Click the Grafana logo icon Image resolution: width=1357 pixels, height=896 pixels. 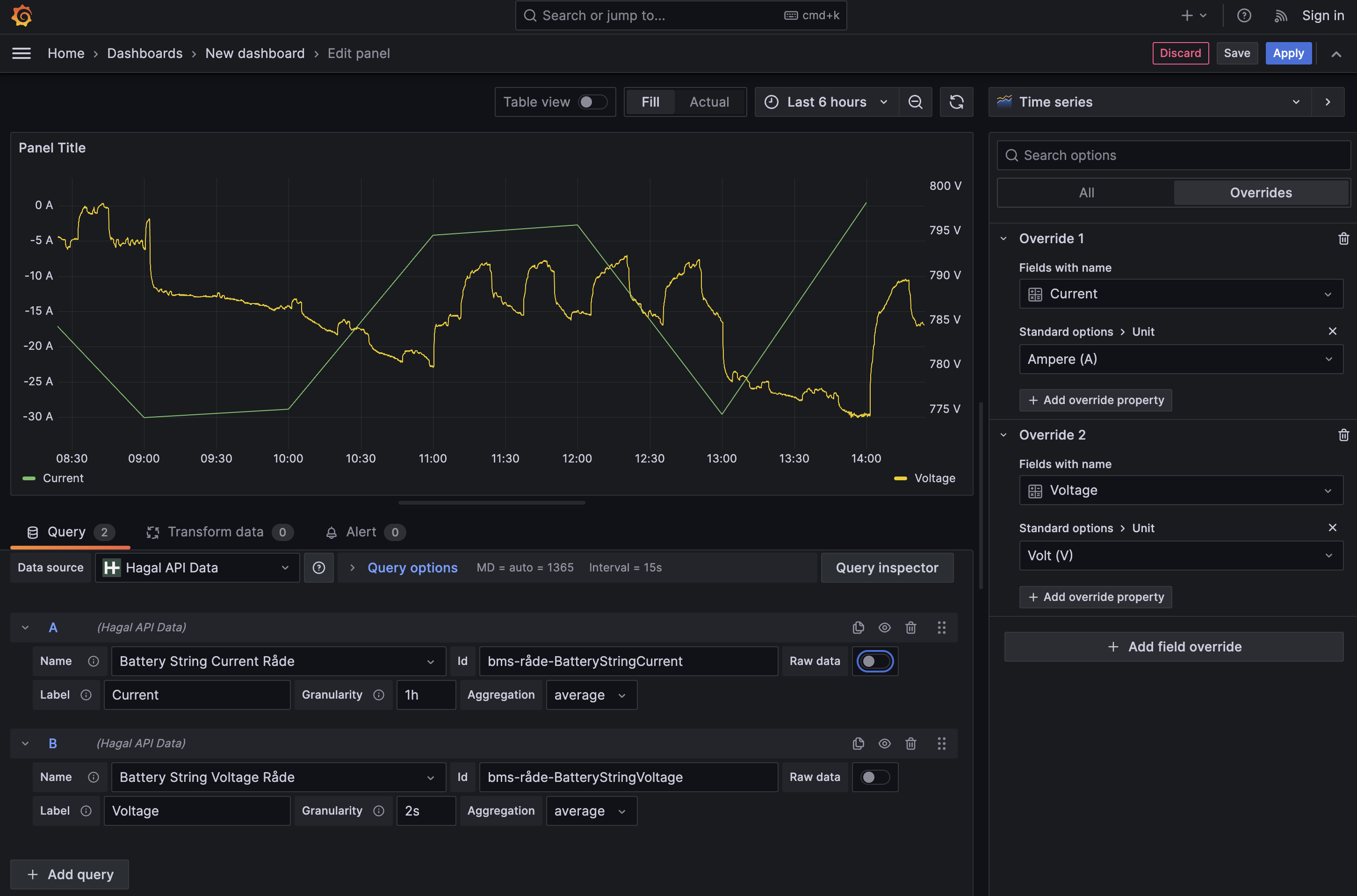(x=22, y=15)
